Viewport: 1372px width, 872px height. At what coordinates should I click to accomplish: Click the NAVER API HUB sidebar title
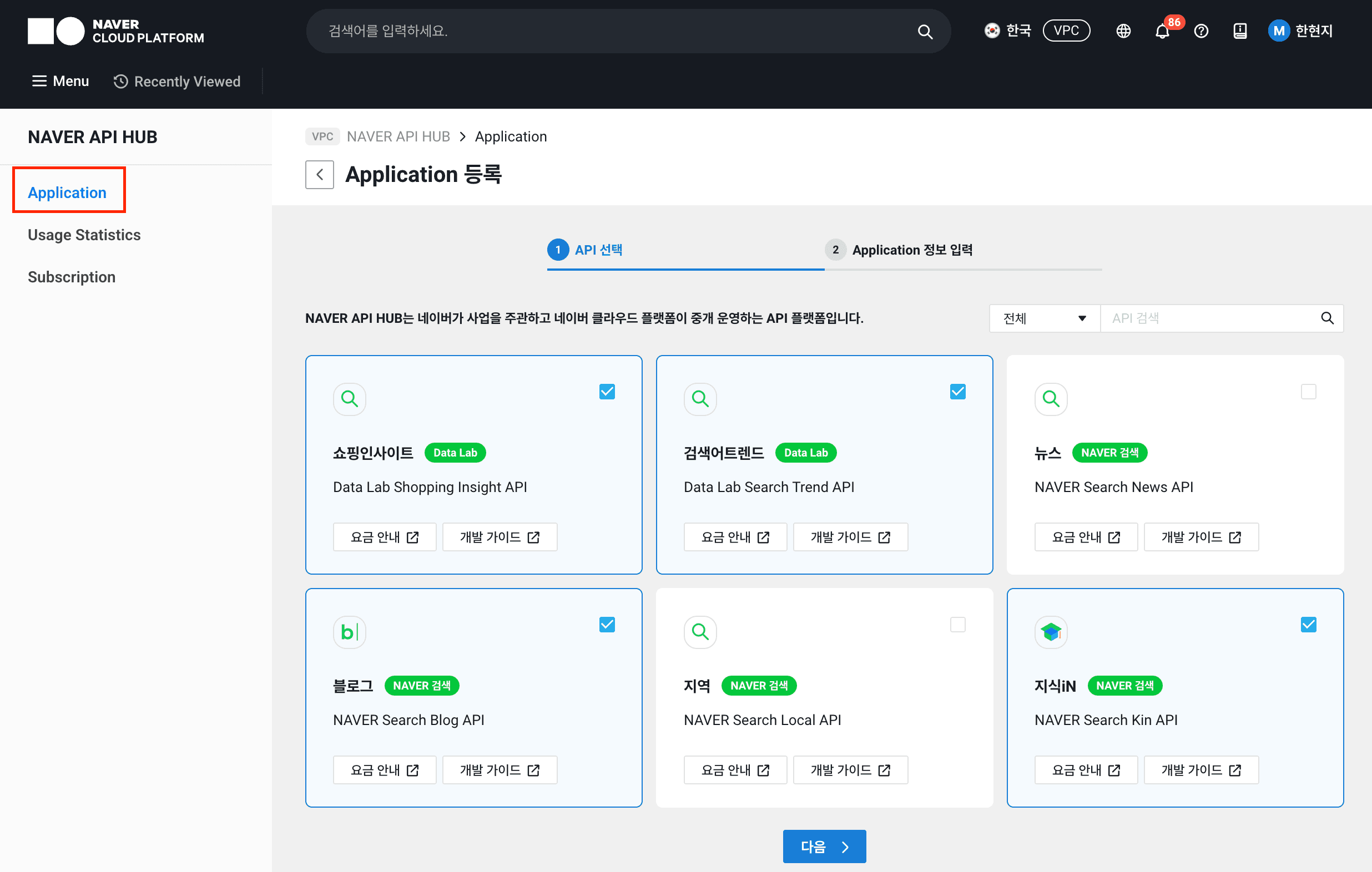(92, 137)
